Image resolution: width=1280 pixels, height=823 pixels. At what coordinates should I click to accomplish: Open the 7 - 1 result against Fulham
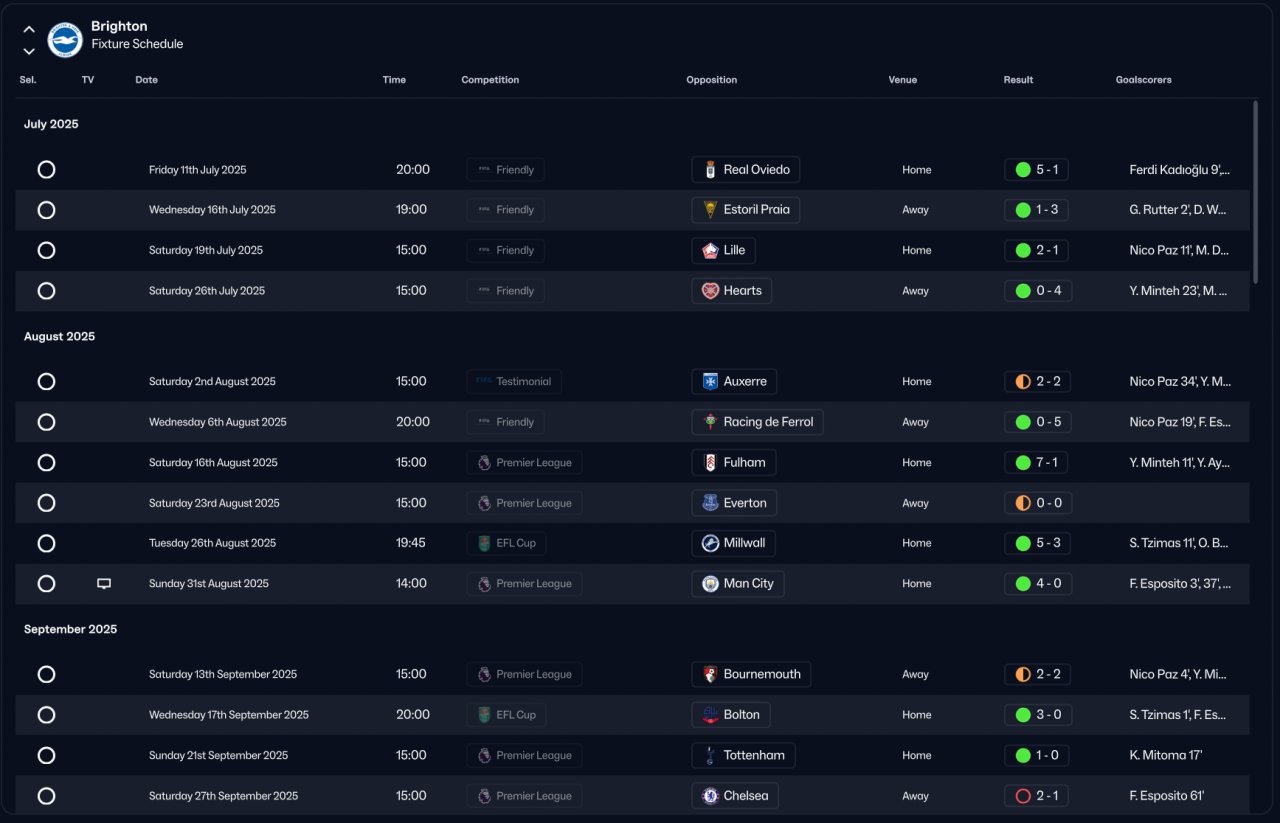pyautogui.click(x=1037, y=463)
